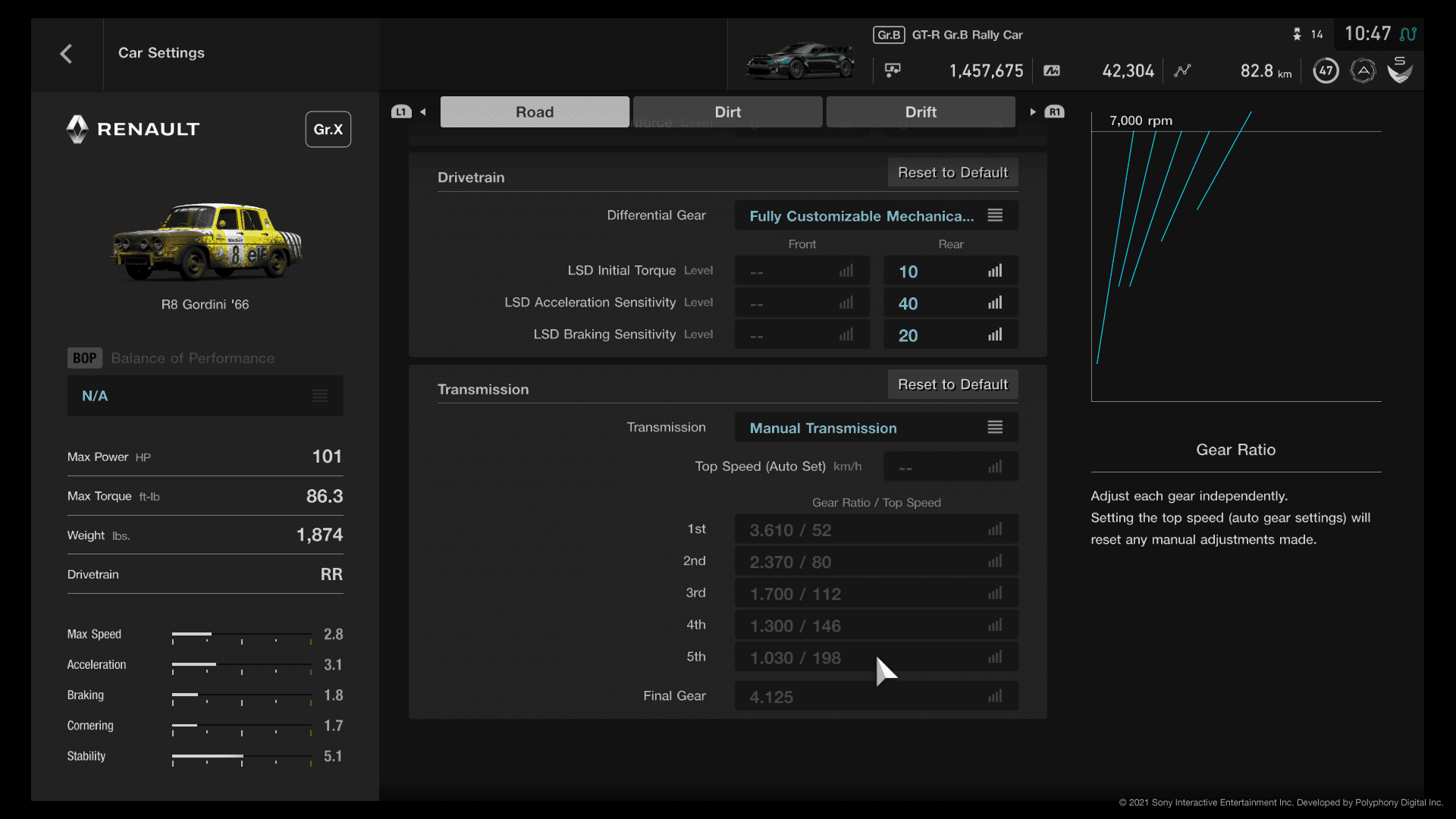Select the 2nd gear ratio 2.370 field
The width and height of the screenshot is (1456, 819).
click(877, 561)
